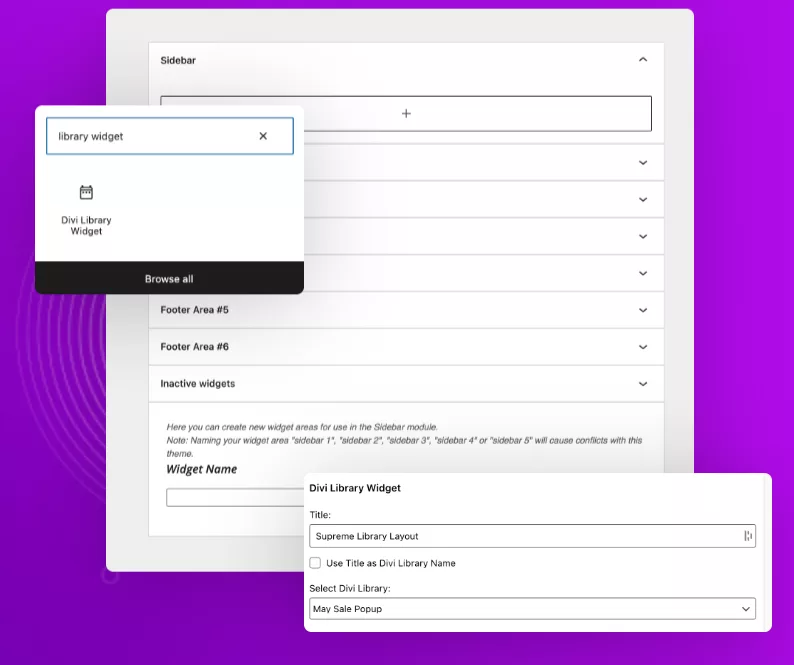Click the icon inside the Title field
Viewport: 794px width, 665px height.
(747, 536)
